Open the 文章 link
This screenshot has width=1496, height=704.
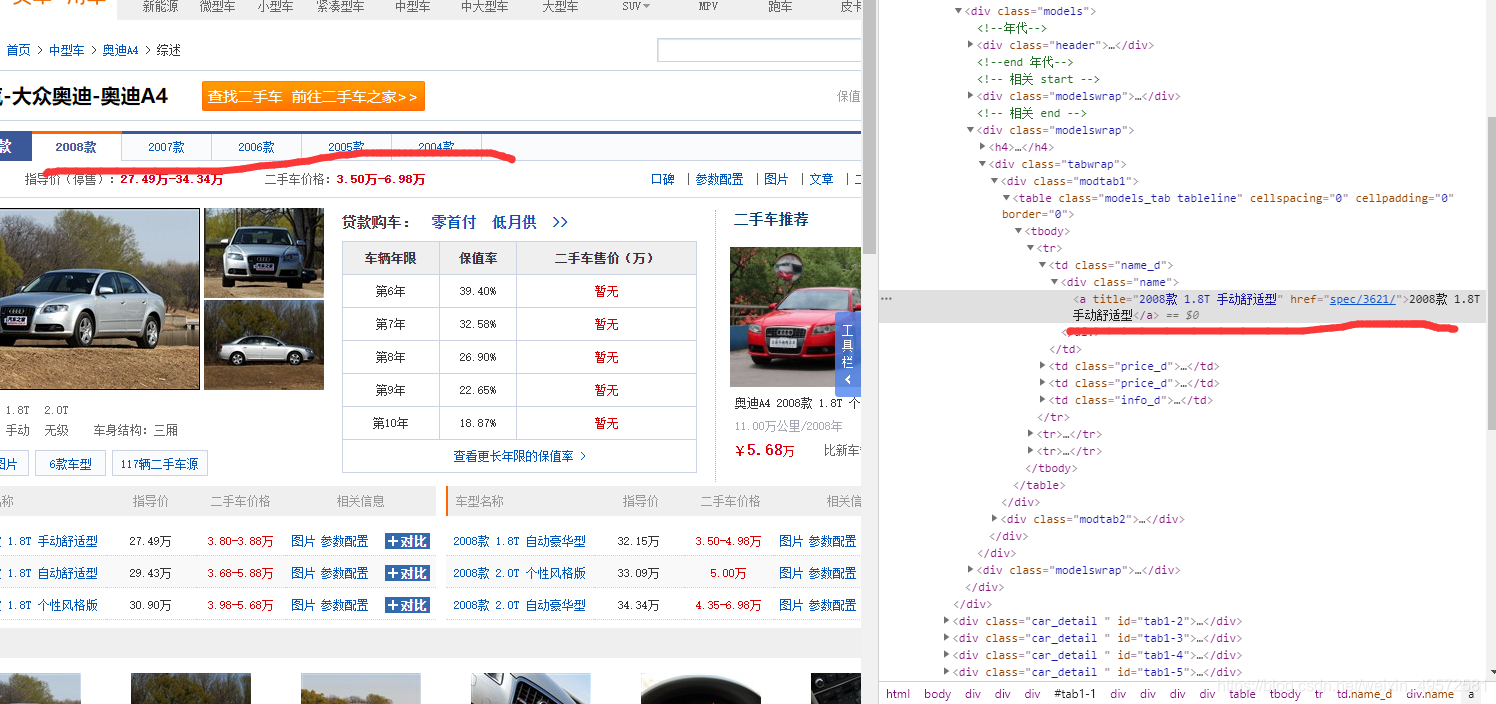click(821, 179)
